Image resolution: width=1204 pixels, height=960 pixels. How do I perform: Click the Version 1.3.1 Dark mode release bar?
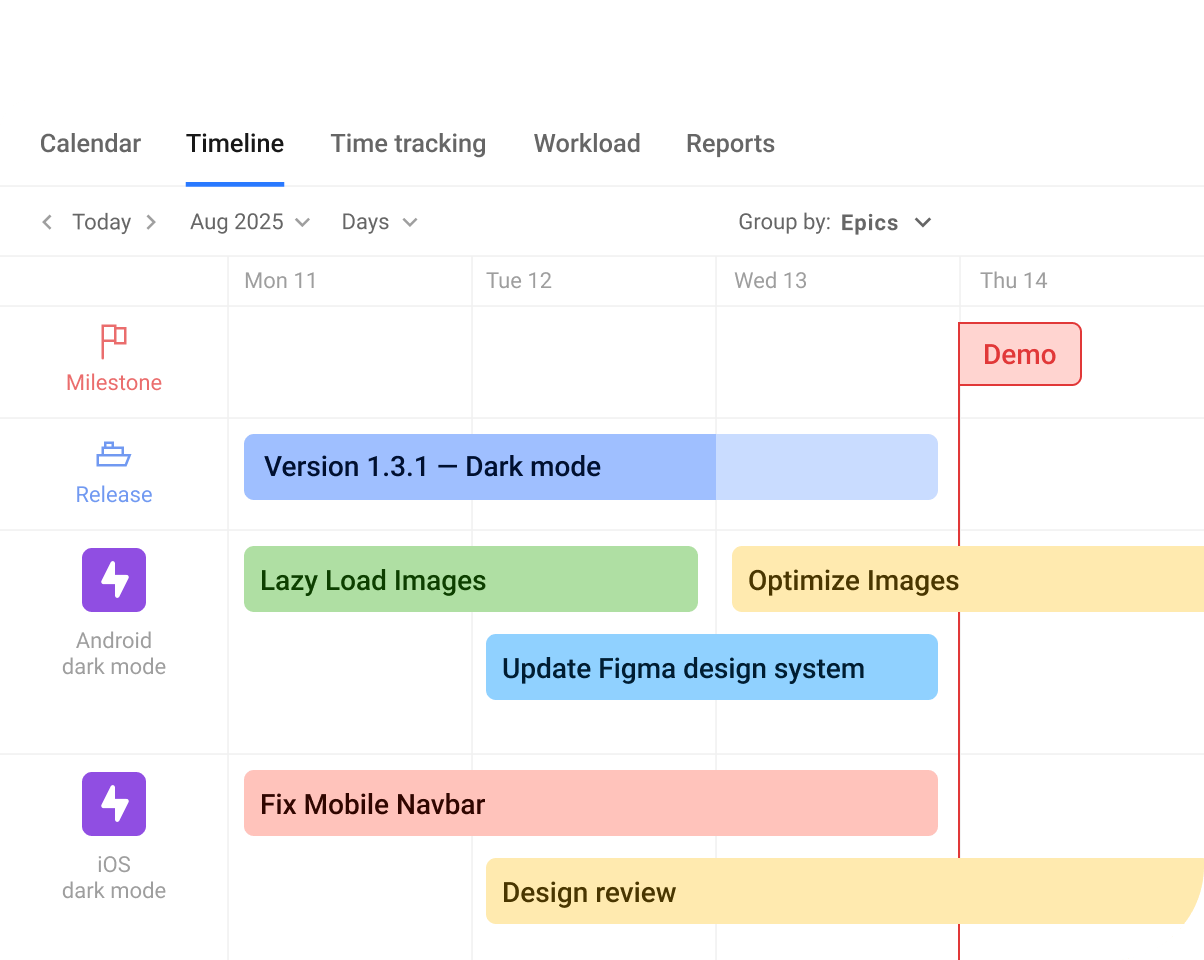pyautogui.click(x=478, y=466)
